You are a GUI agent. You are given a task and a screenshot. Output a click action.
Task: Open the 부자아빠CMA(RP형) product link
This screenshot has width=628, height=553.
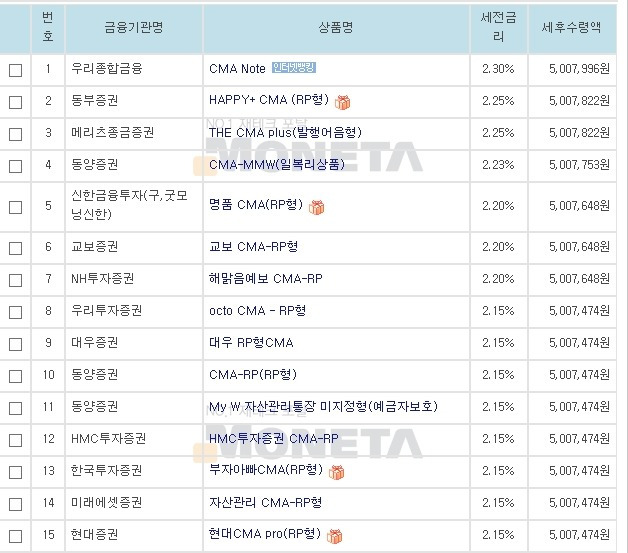pyautogui.click(x=266, y=469)
